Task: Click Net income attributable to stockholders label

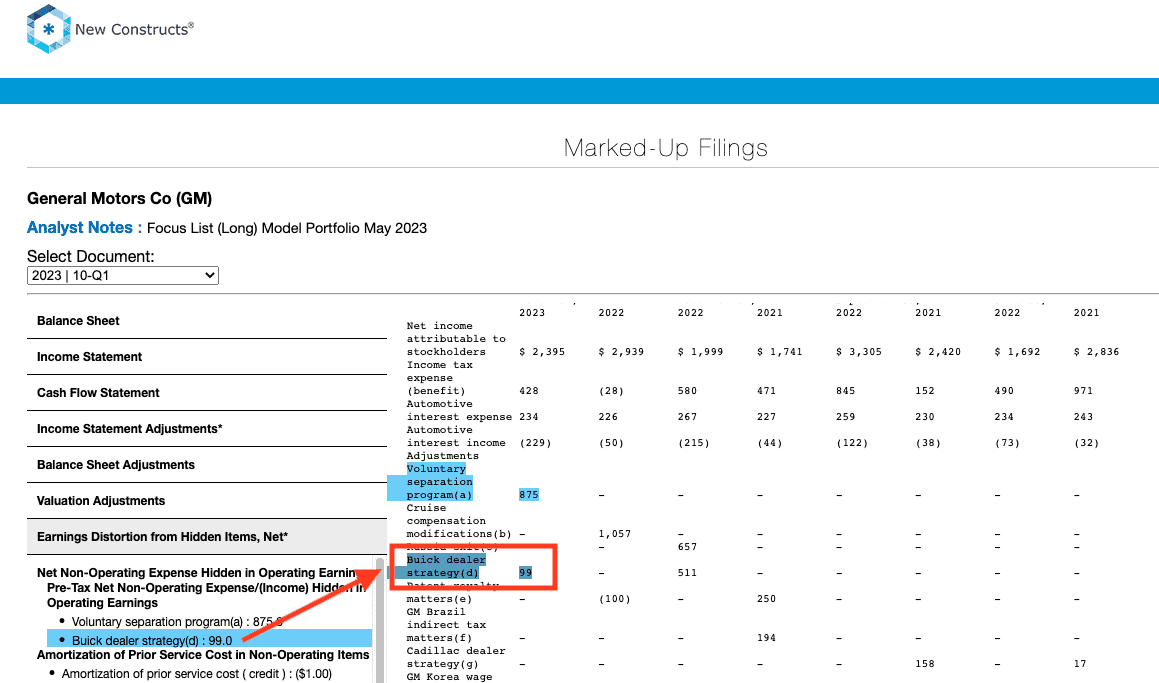Action: click(x=456, y=339)
